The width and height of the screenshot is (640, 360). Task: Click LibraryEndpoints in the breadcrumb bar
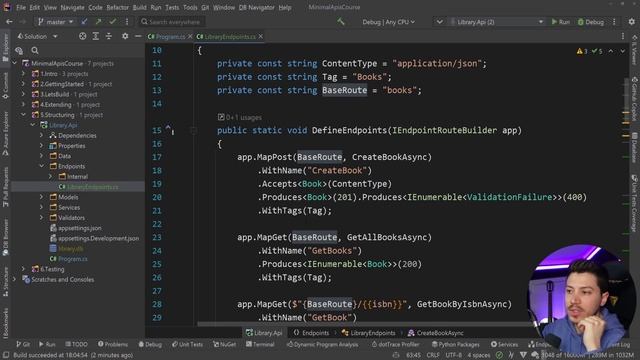(x=369, y=333)
